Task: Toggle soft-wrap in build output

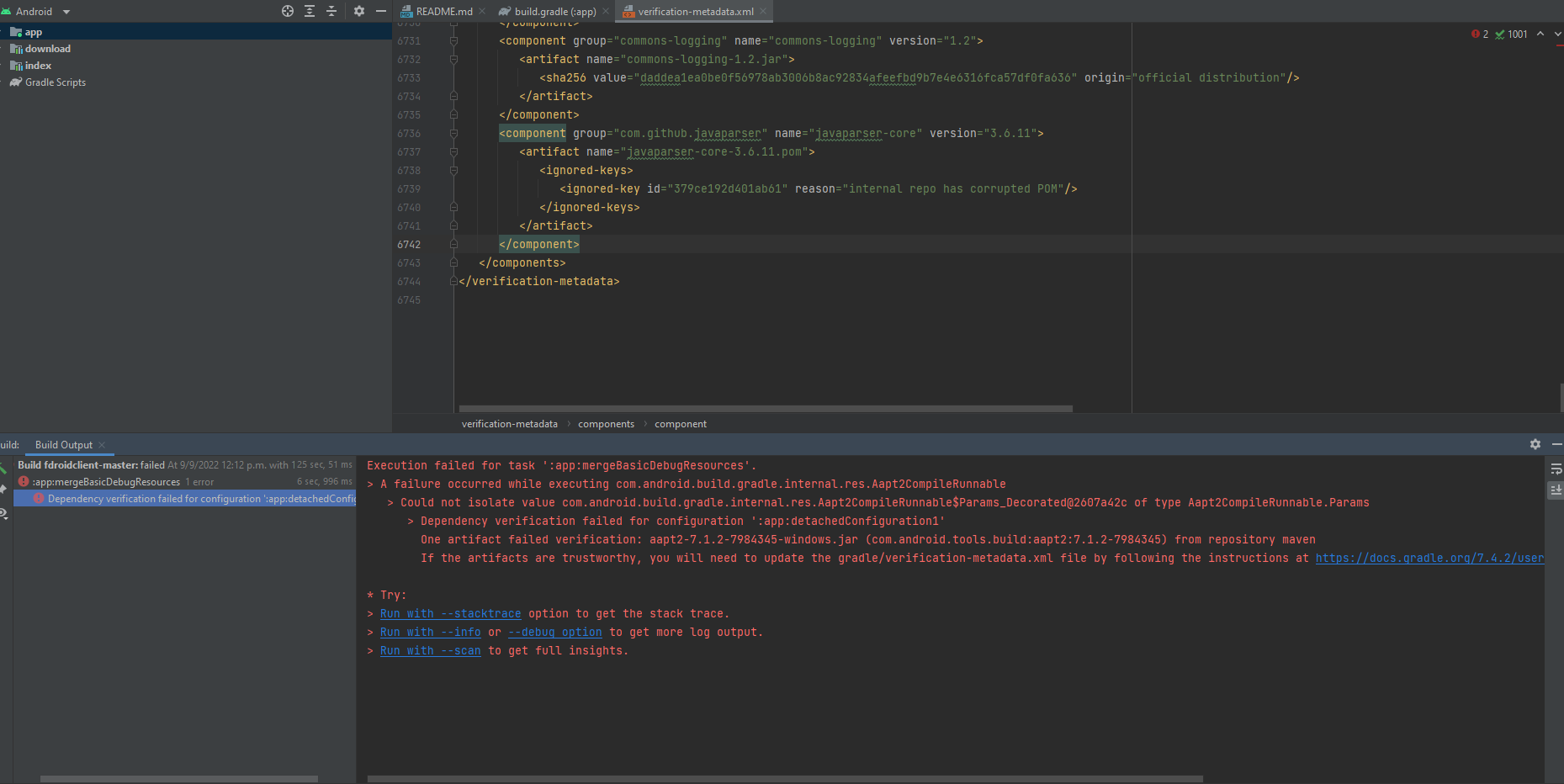Action: (1556, 469)
